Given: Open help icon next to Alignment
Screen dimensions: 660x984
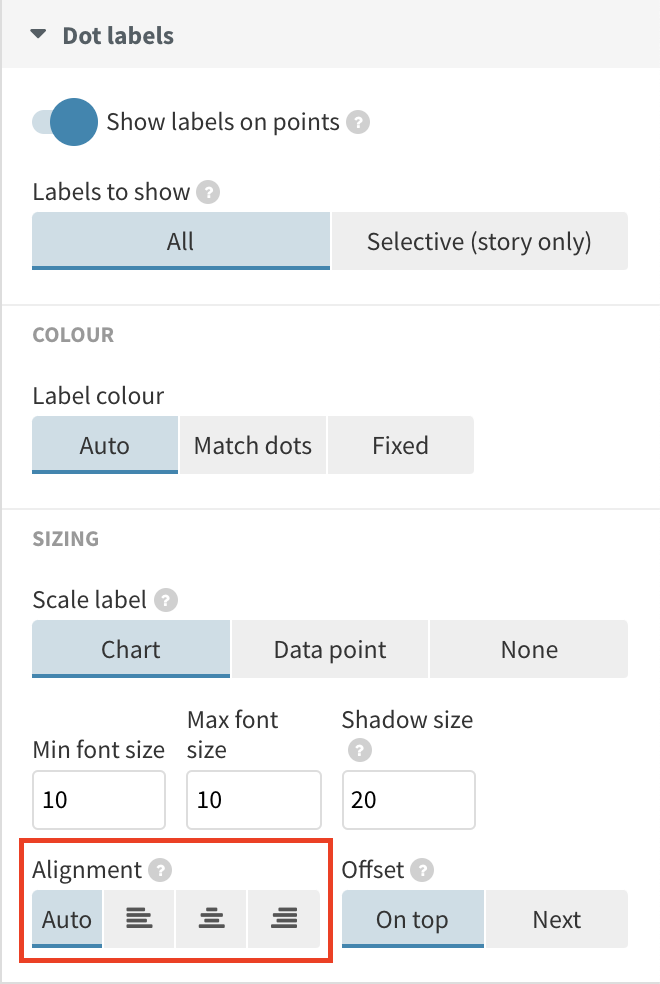Looking at the screenshot, I should [x=161, y=870].
